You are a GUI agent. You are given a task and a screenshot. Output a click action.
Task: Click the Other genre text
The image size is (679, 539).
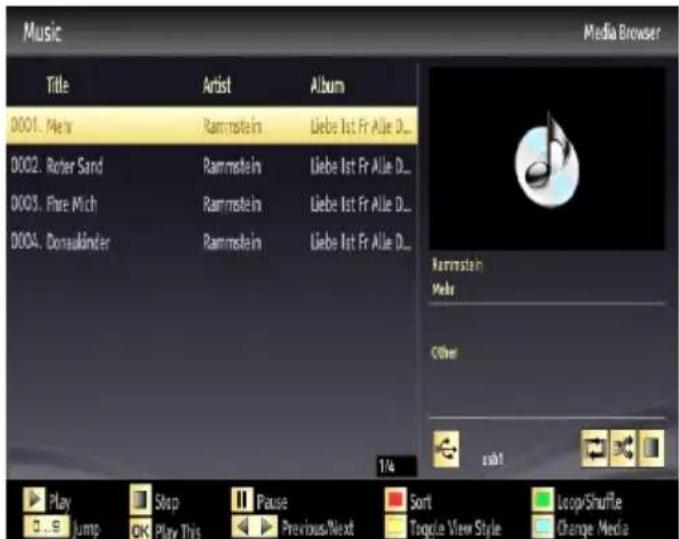tap(444, 352)
